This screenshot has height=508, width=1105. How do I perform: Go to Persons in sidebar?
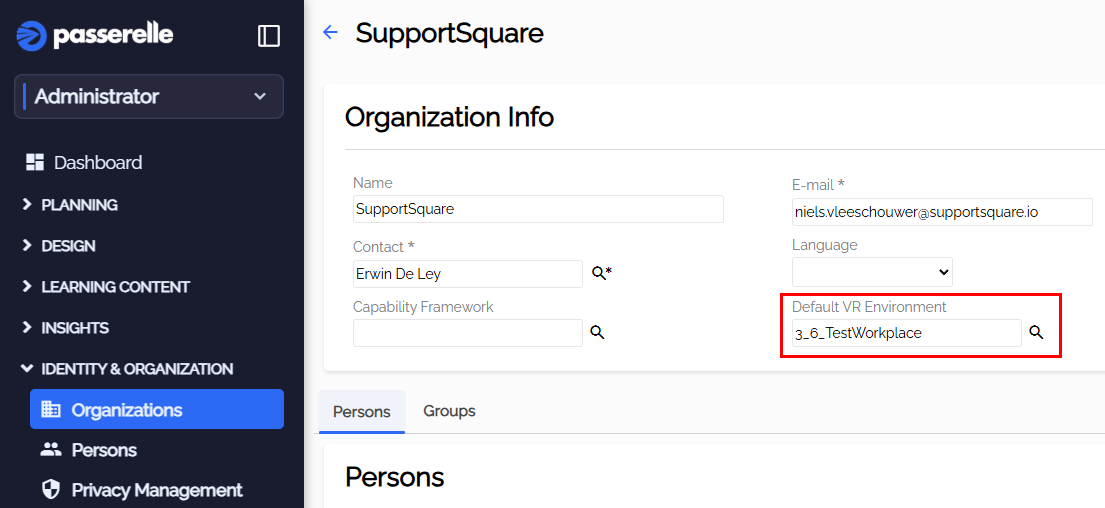coord(103,450)
